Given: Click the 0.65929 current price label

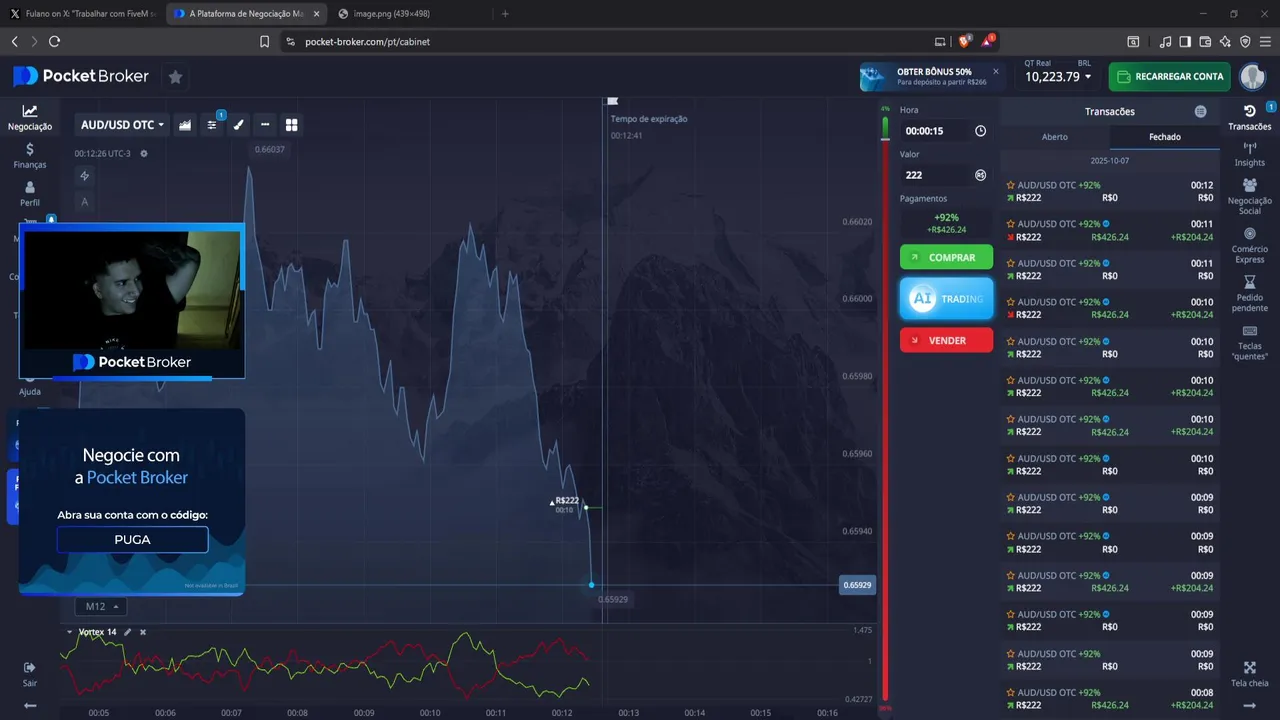Looking at the screenshot, I should (857, 585).
